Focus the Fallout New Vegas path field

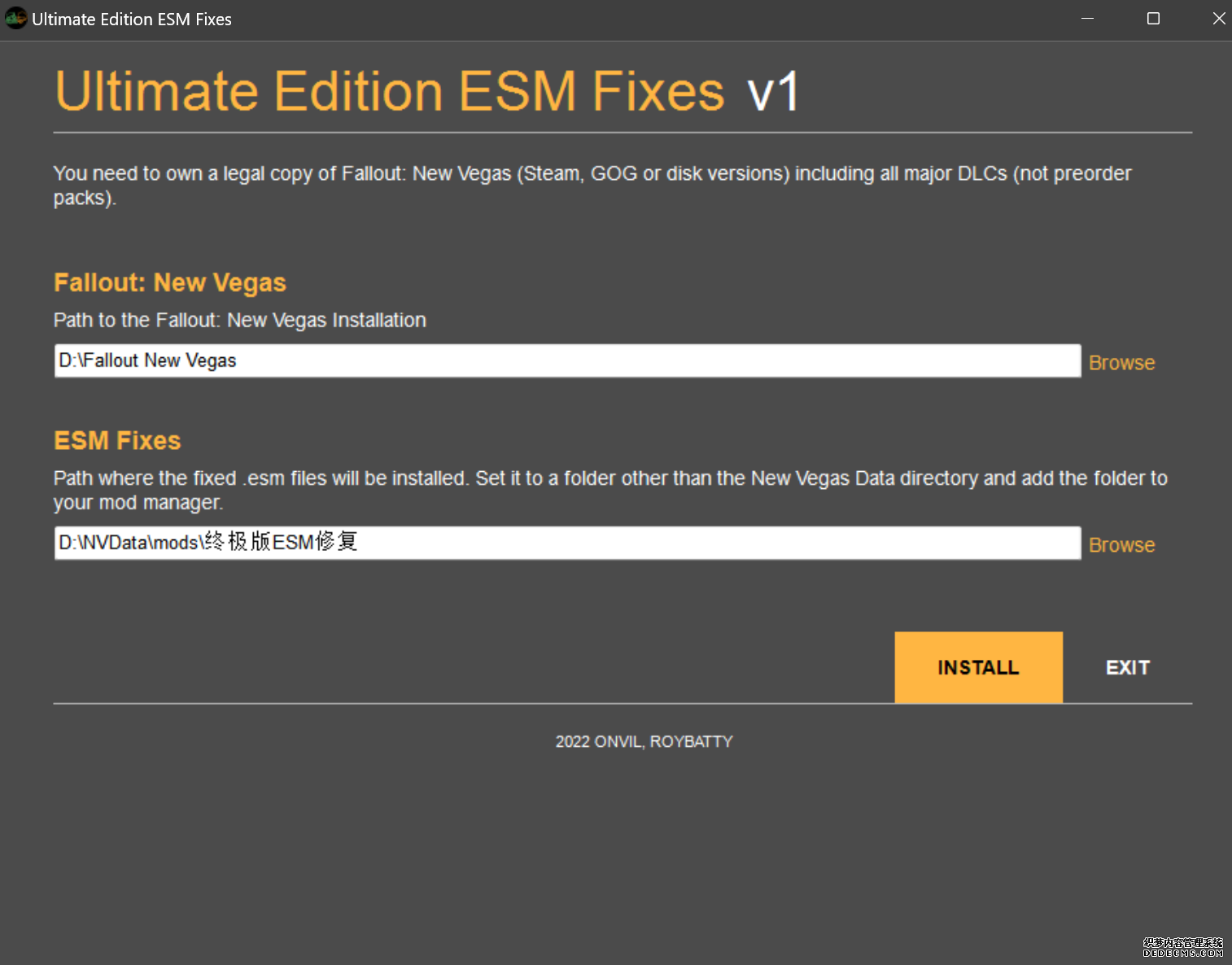coord(566,360)
